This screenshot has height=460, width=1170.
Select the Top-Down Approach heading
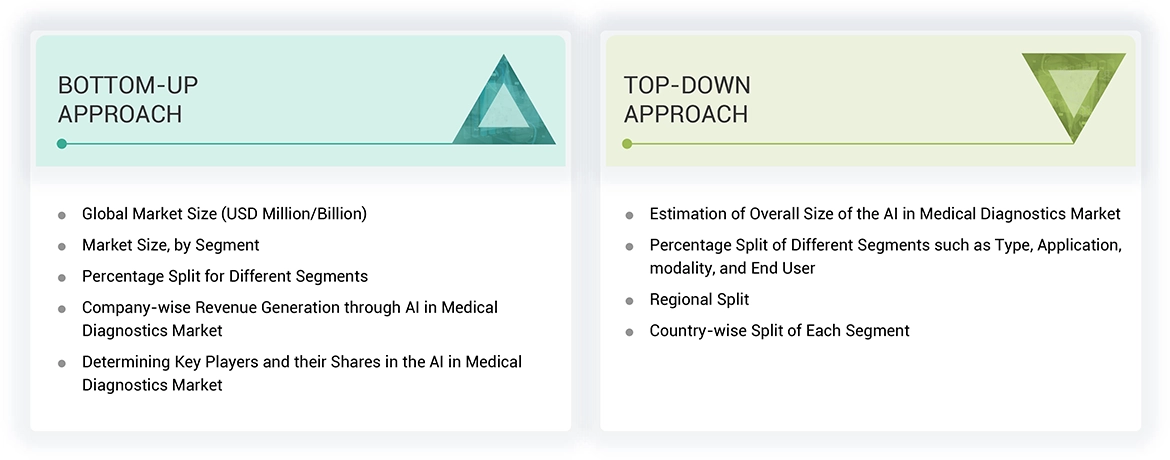(687, 99)
